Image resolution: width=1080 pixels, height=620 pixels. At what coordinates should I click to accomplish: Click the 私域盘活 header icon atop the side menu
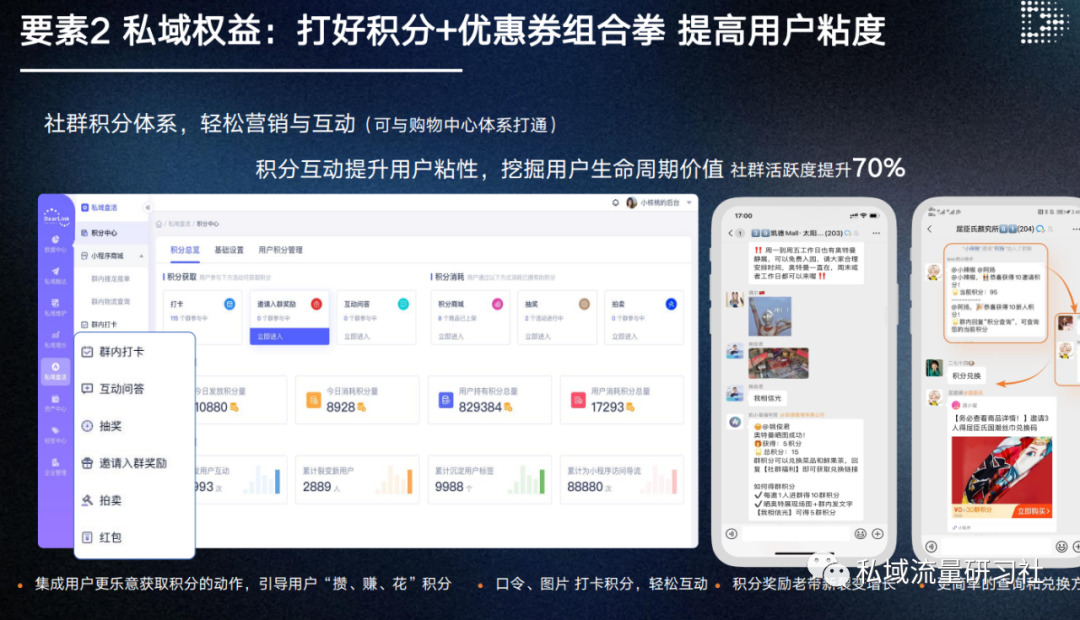pyautogui.click(x=85, y=207)
